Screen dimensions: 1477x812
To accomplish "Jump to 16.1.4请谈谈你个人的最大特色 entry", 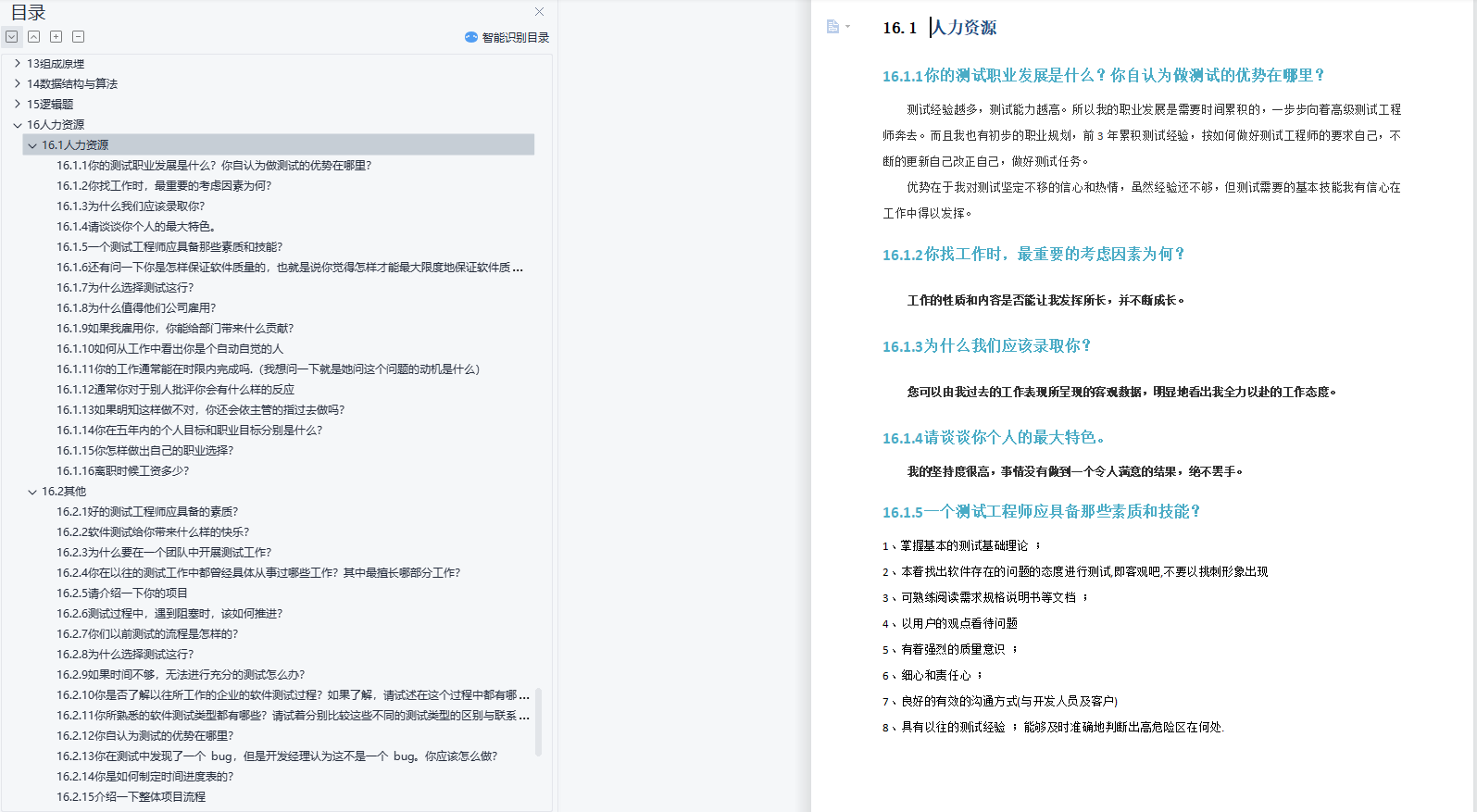I will point(136,227).
